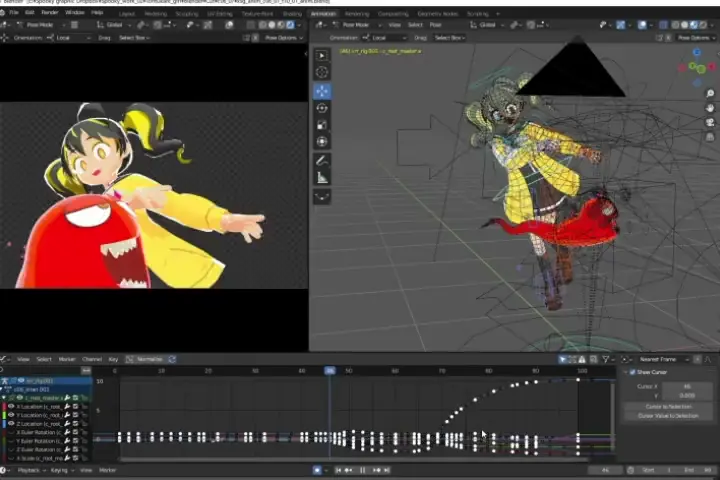The width and height of the screenshot is (720, 480).
Task: Click the current frame marker in graph editor
Action: point(330,370)
